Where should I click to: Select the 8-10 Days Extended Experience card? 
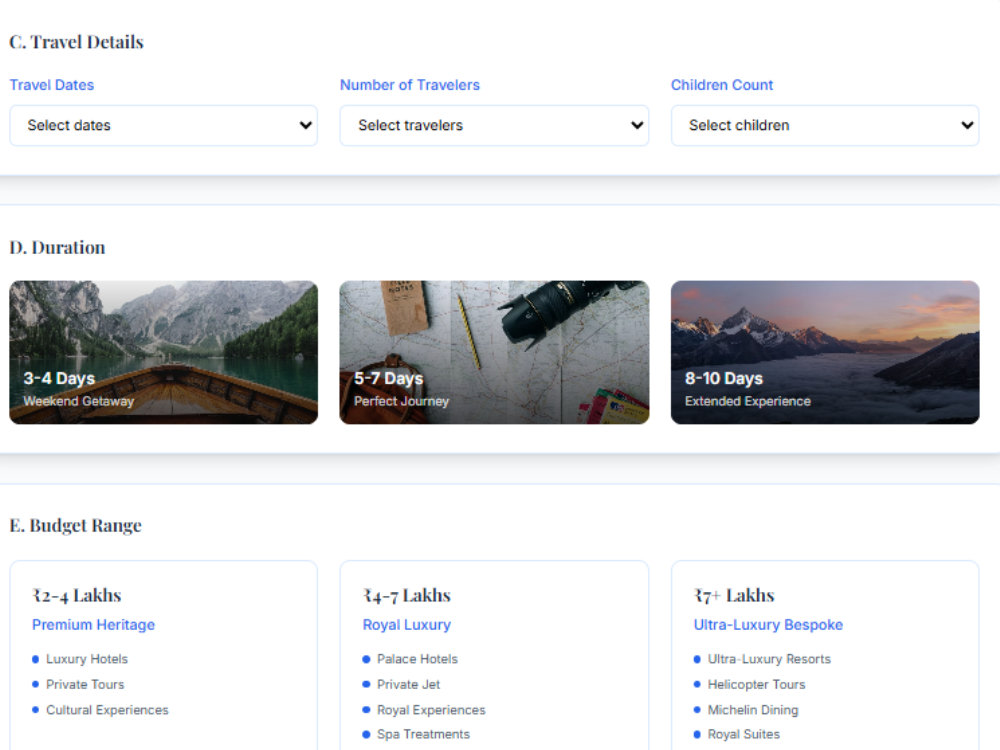[x=825, y=352]
